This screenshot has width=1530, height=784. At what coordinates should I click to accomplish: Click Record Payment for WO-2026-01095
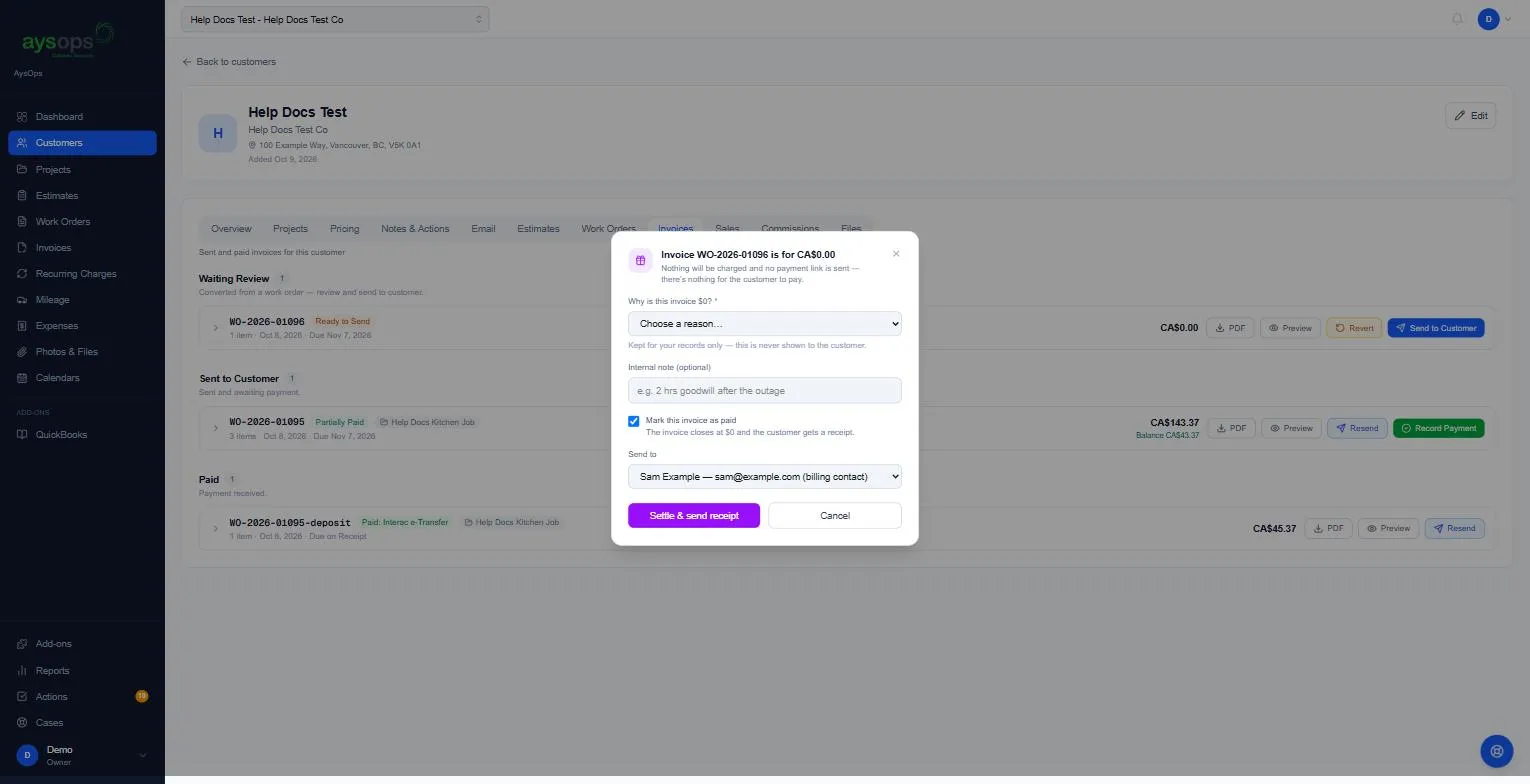click(x=1439, y=428)
